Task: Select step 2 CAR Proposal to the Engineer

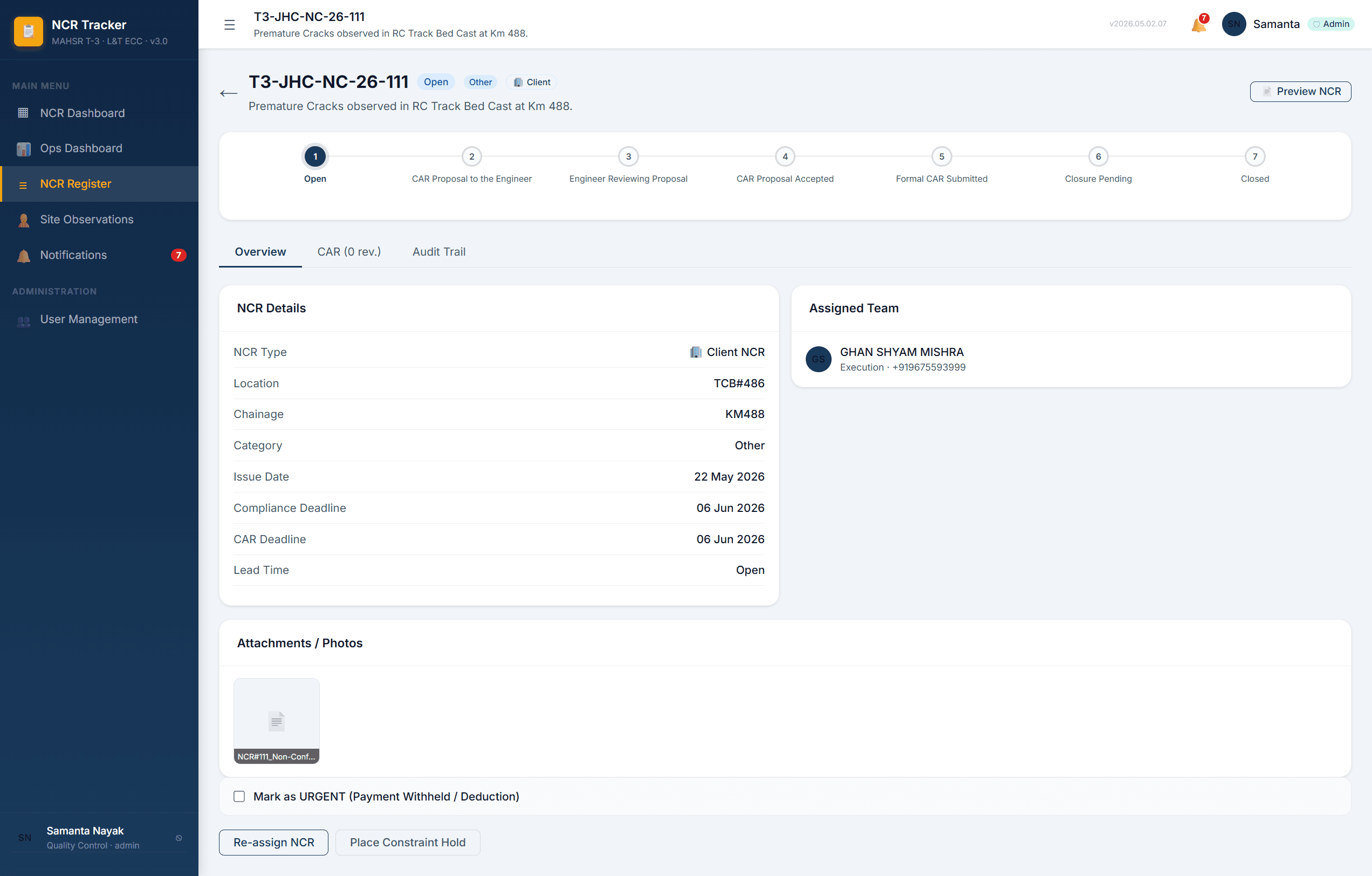Action: click(471, 157)
